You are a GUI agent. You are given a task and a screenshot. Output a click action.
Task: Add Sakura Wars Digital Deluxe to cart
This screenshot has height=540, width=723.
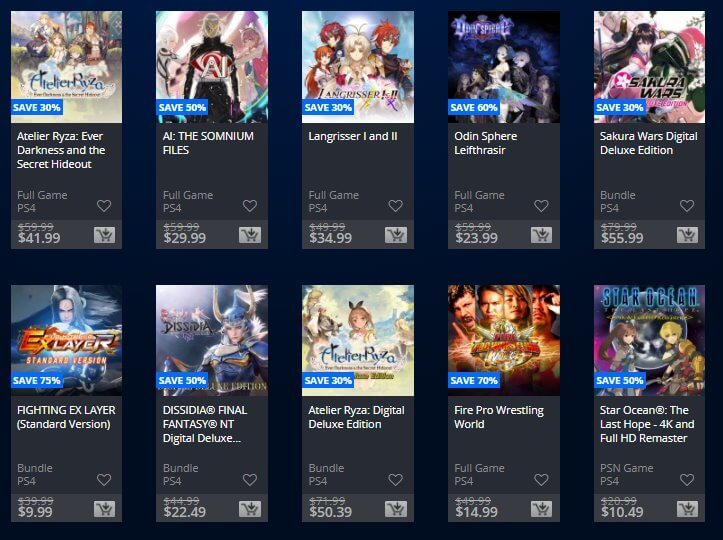point(687,235)
